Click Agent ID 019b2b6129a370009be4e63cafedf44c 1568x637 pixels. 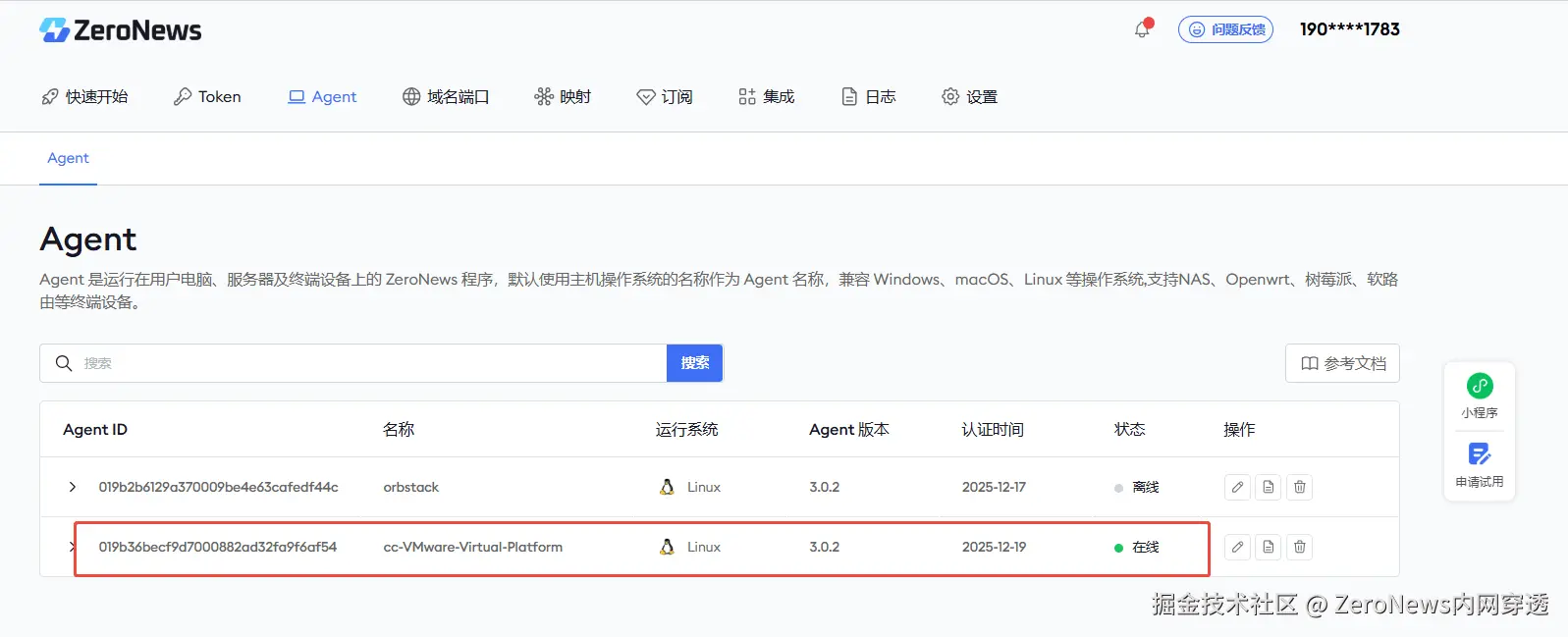(x=218, y=487)
